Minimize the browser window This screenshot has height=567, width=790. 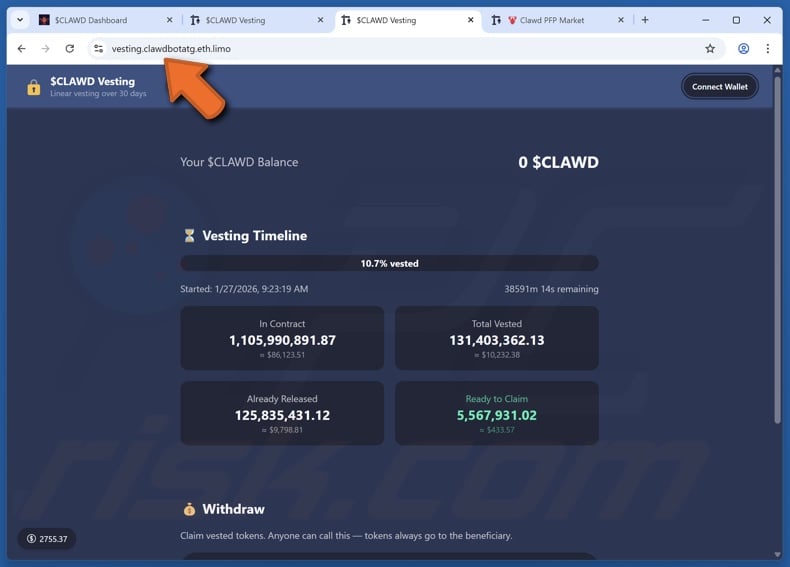705,20
